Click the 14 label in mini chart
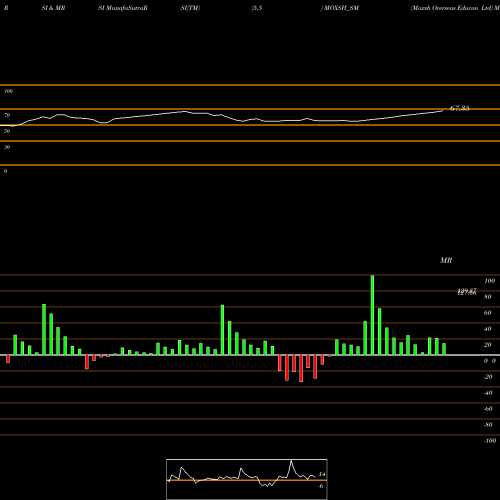Screen dimensions: 500x500 [x=322, y=474]
